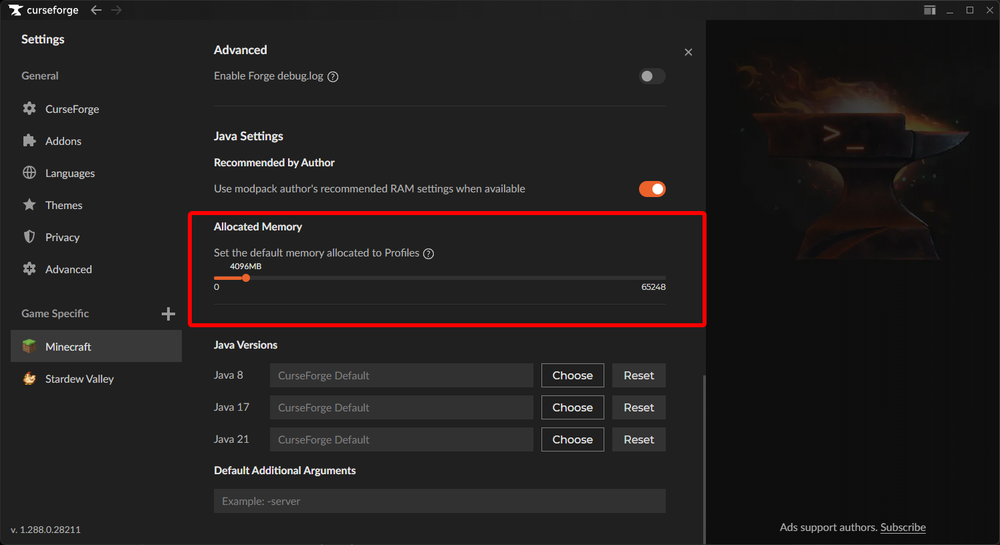Click the Game Specific heading

(55, 314)
